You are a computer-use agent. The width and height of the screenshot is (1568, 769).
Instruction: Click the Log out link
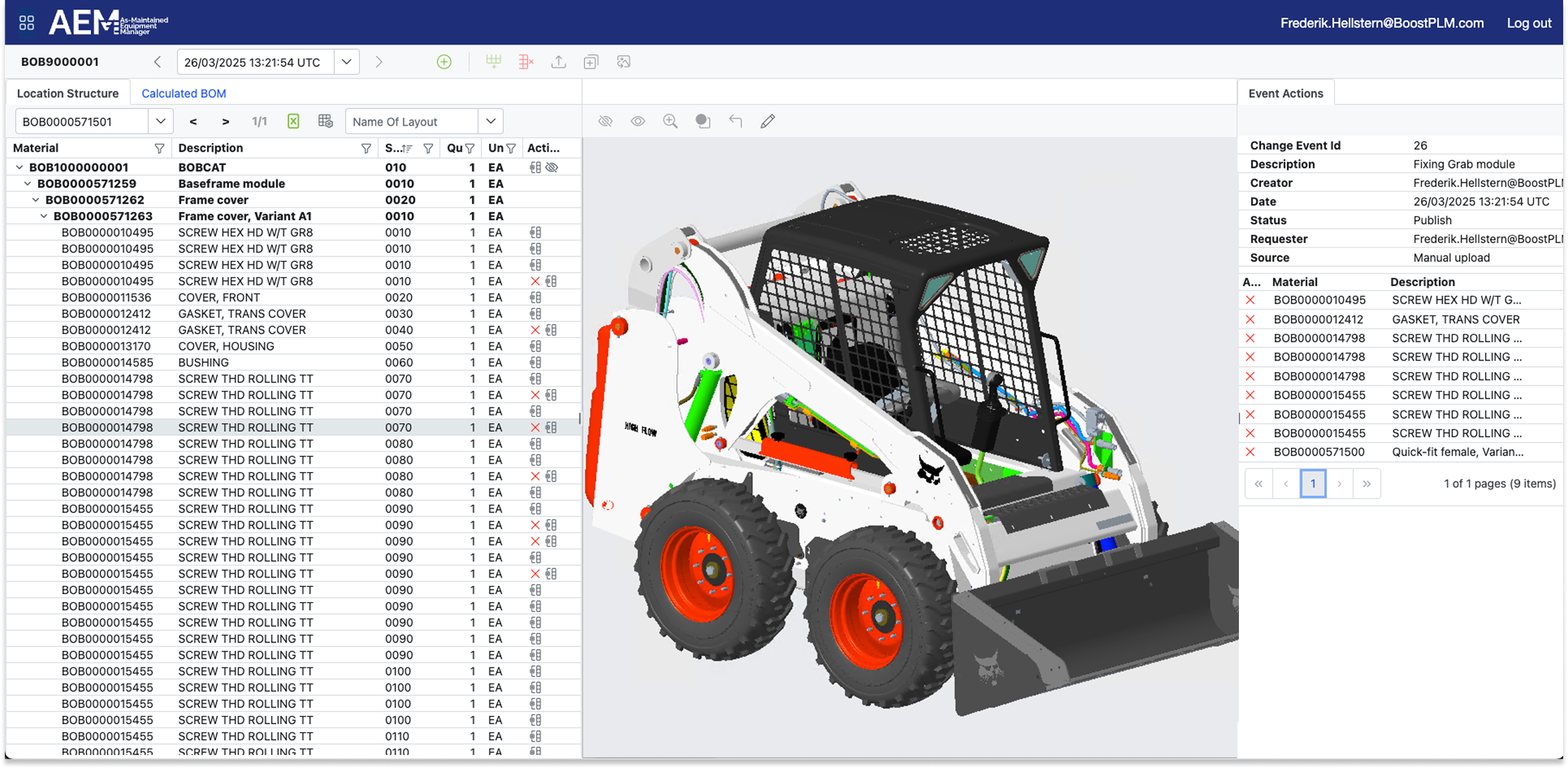click(x=1529, y=23)
